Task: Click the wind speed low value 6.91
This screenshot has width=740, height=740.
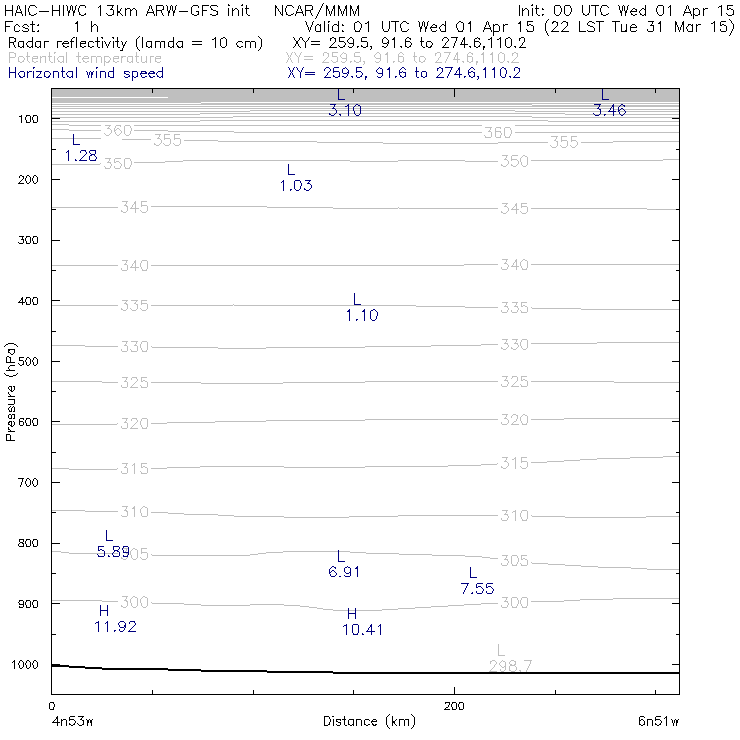Action: pyautogui.click(x=344, y=572)
